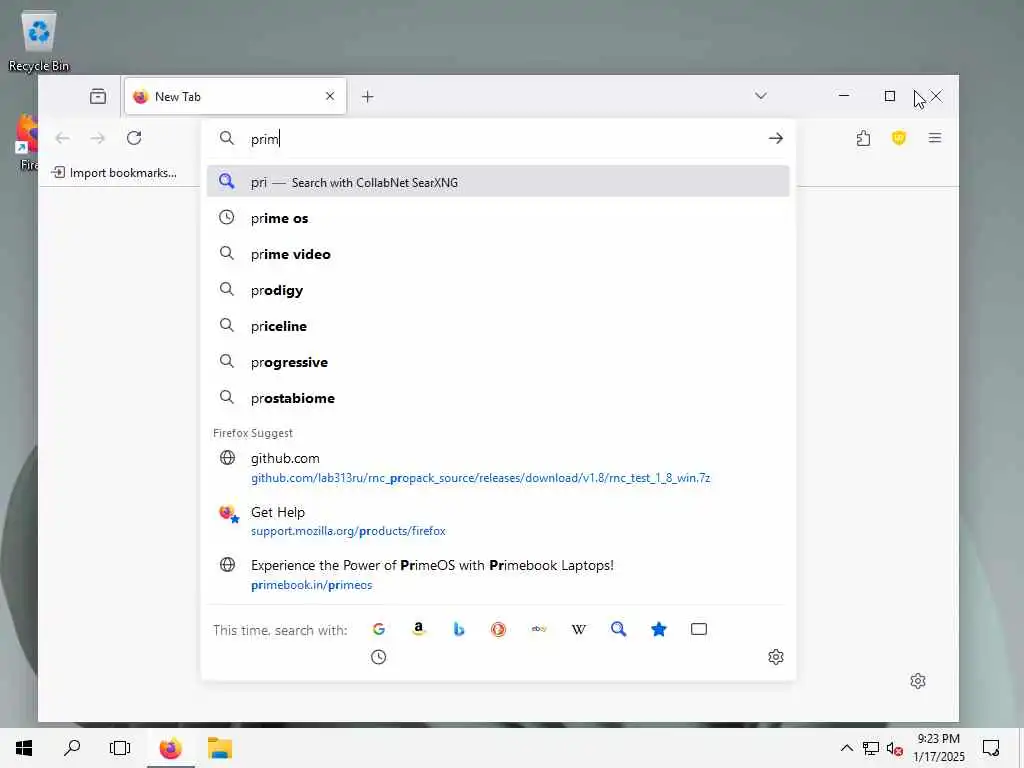This screenshot has height=768, width=1024.
Task: Open the Extensions puzzle icon
Action: (x=863, y=138)
